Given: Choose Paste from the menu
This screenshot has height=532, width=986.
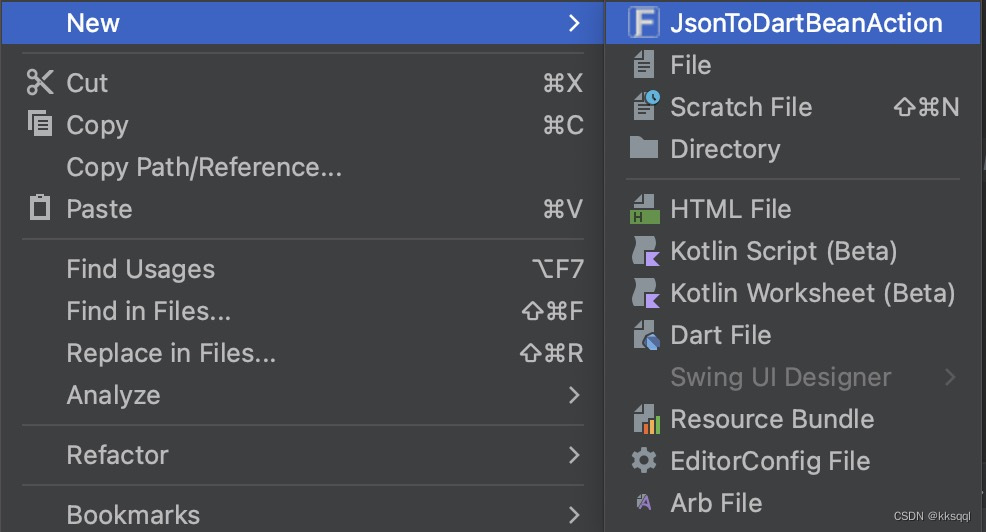Looking at the screenshot, I should point(302,209).
